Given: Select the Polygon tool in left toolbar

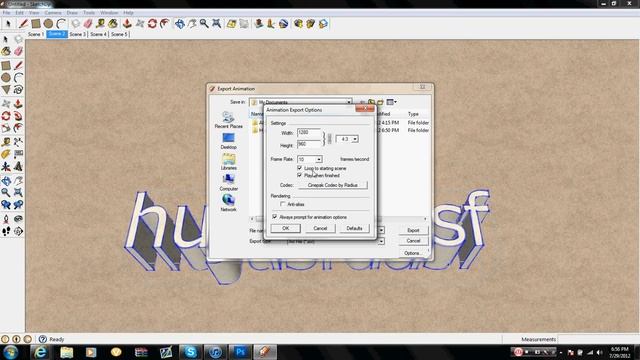Looking at the screenshot, I should (6, 90).
